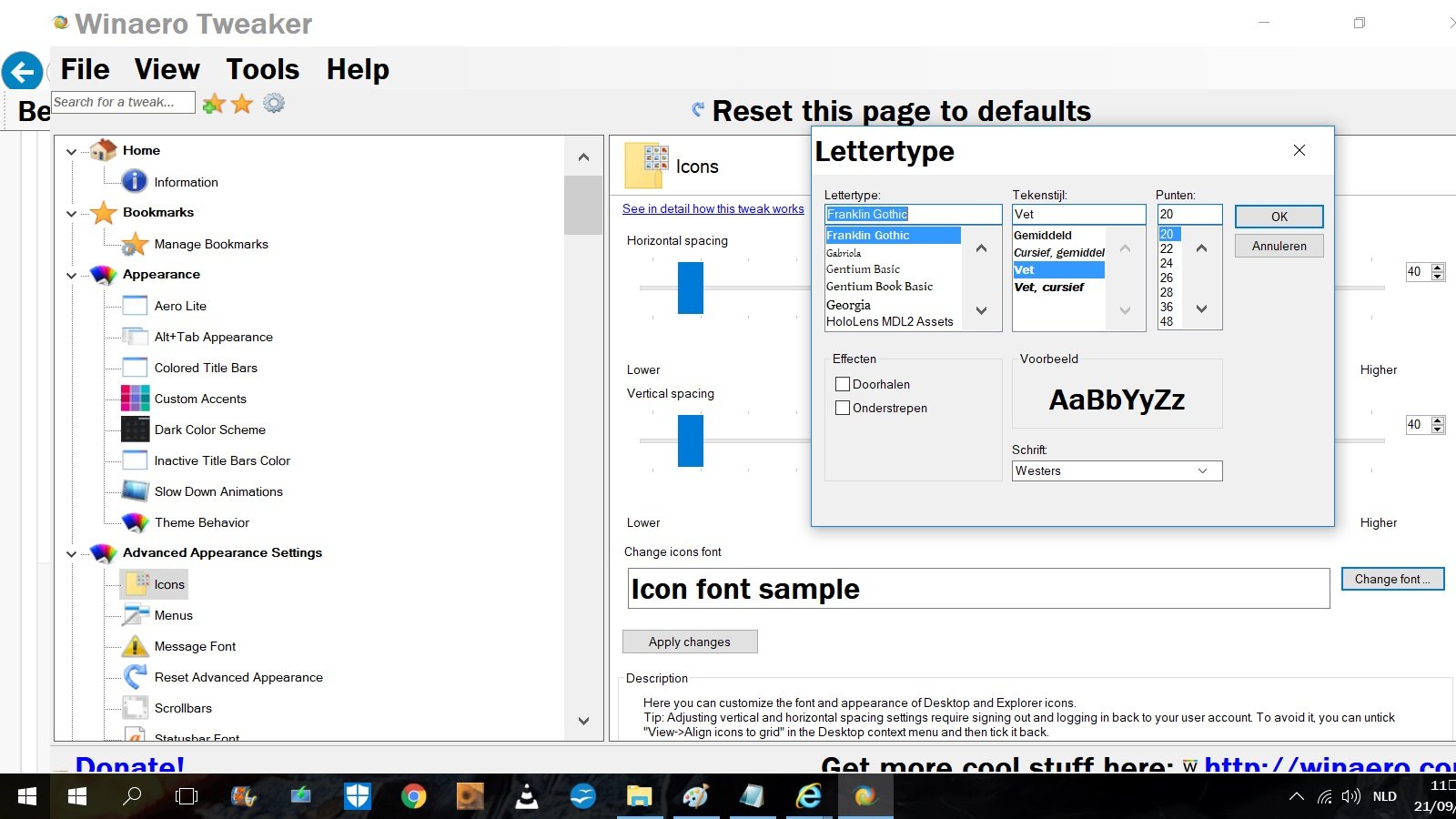The width and height of the screenshot is (1456, 819).
Task: Click the Home house icon in tree
Action: tap(103, 150)
